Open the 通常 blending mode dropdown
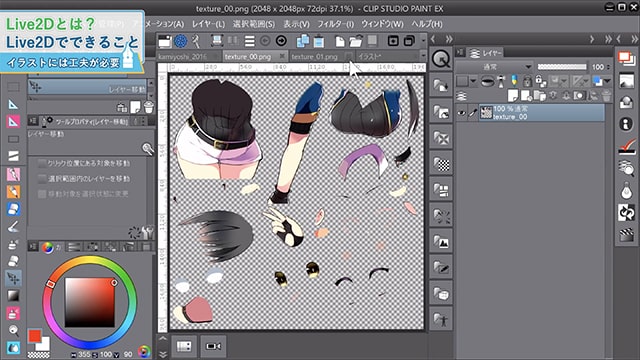Viewport: 640px width, 360px height. click(x=495, y=67)
